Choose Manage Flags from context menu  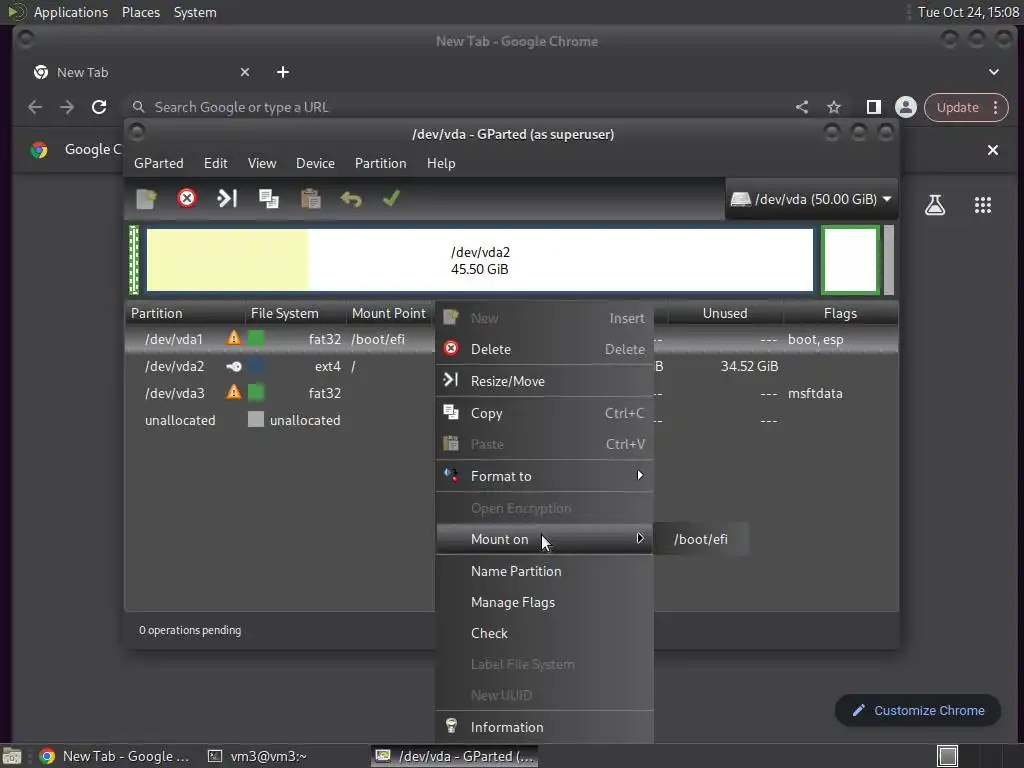pyautogui.click(x=544, y=602)
